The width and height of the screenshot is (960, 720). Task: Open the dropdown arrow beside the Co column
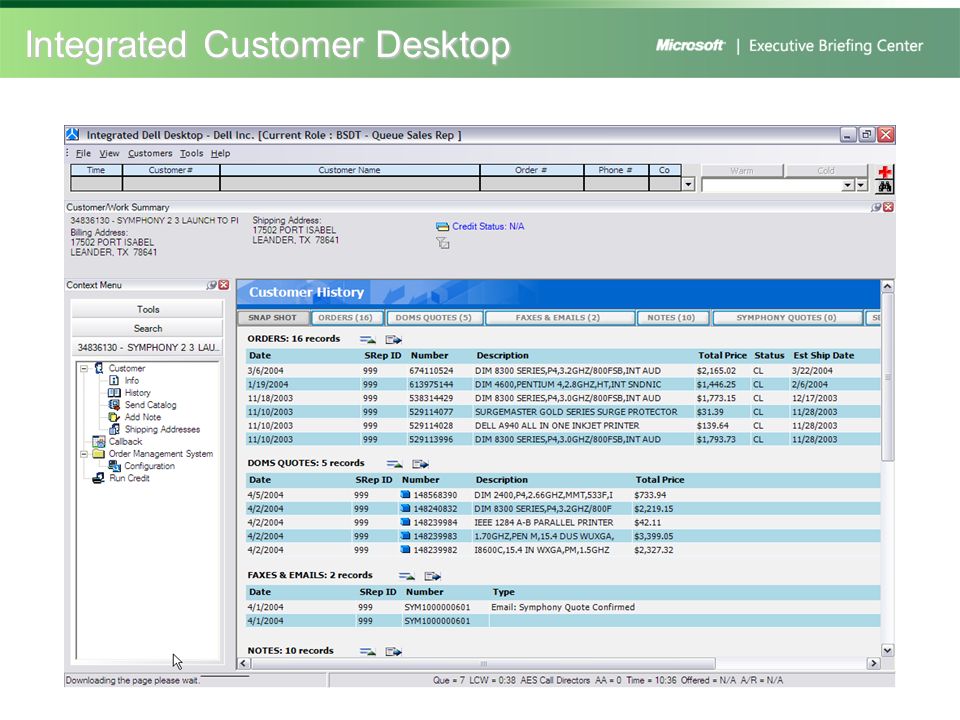tap(689, 184)
